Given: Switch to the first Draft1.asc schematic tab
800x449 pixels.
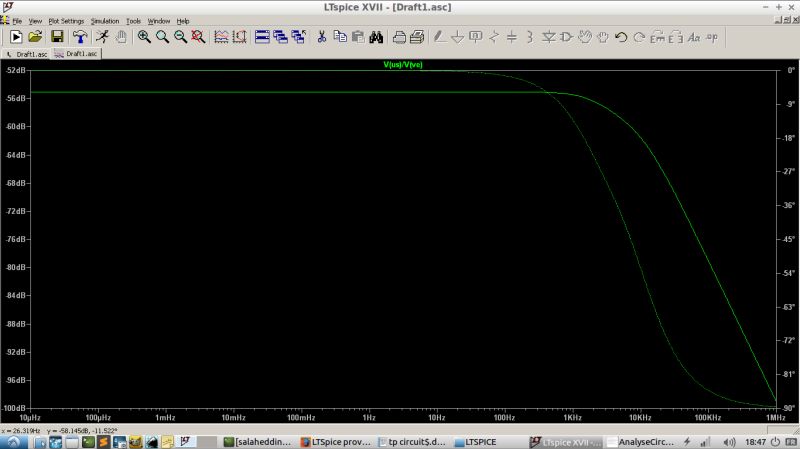Looking at the screenshot, I should 27,54.
